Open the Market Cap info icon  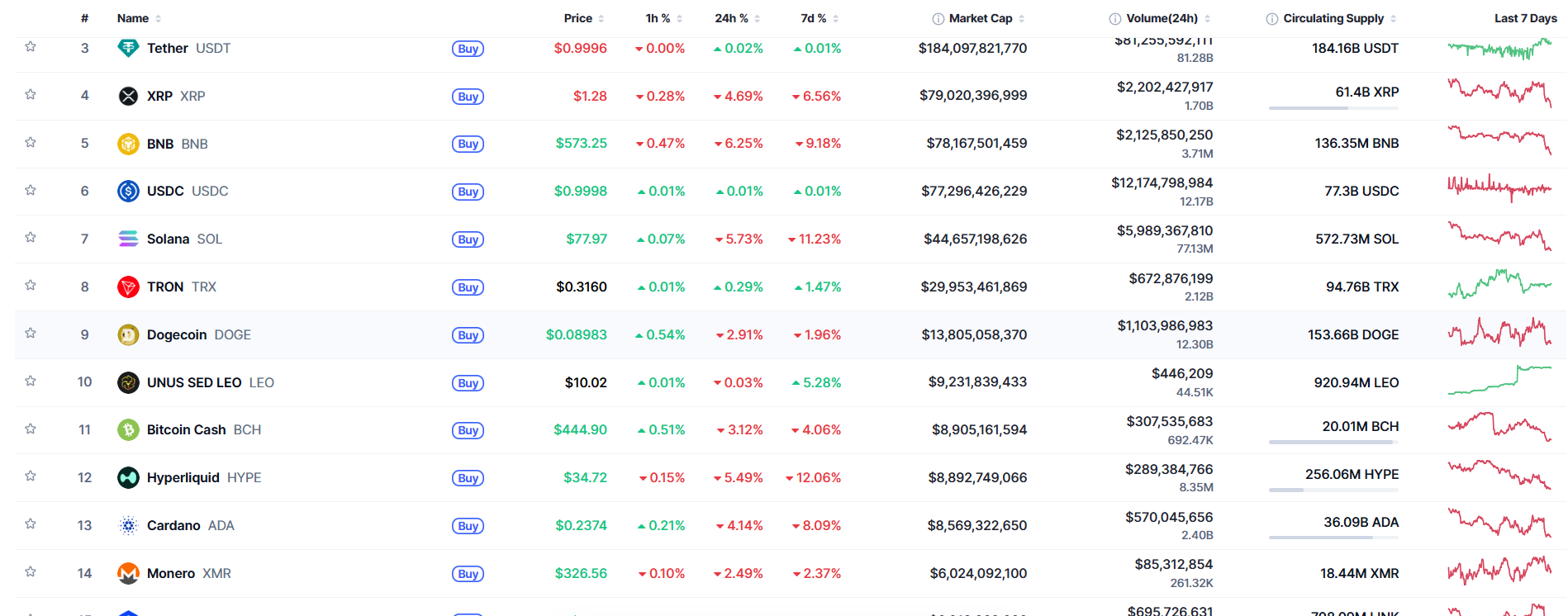tap(938, 19)
